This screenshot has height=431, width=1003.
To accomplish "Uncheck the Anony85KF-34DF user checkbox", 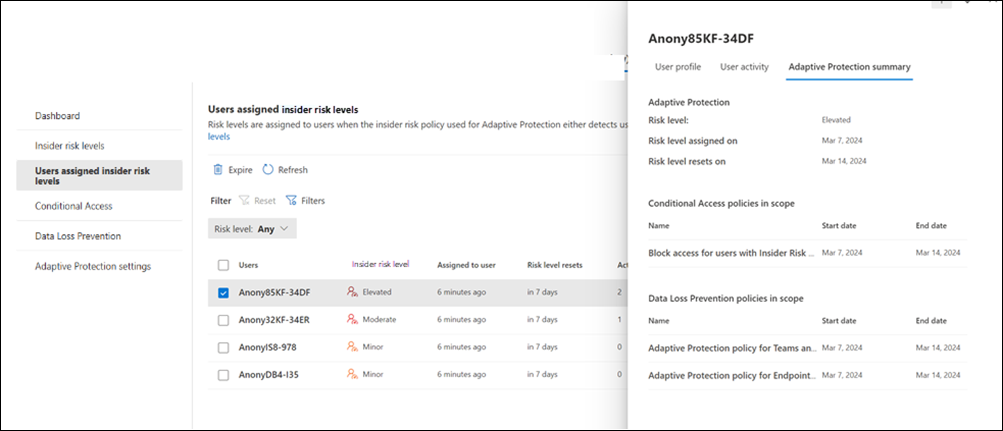I will [x=223, y=292].
